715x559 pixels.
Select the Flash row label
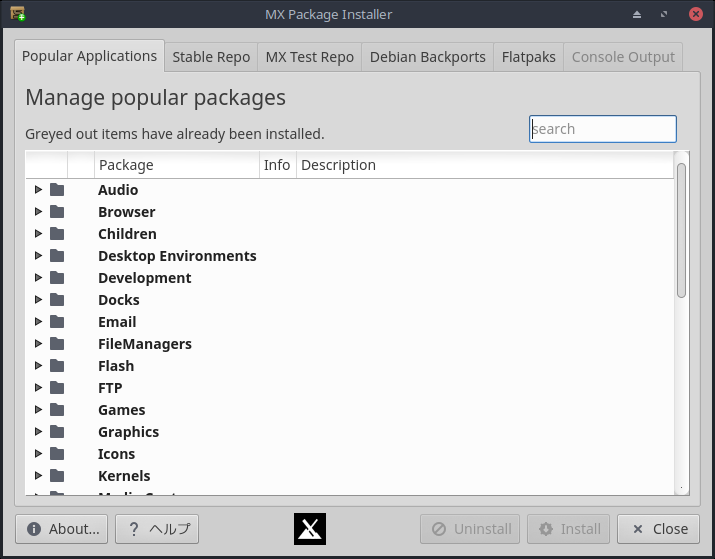(x=116, y=366)
